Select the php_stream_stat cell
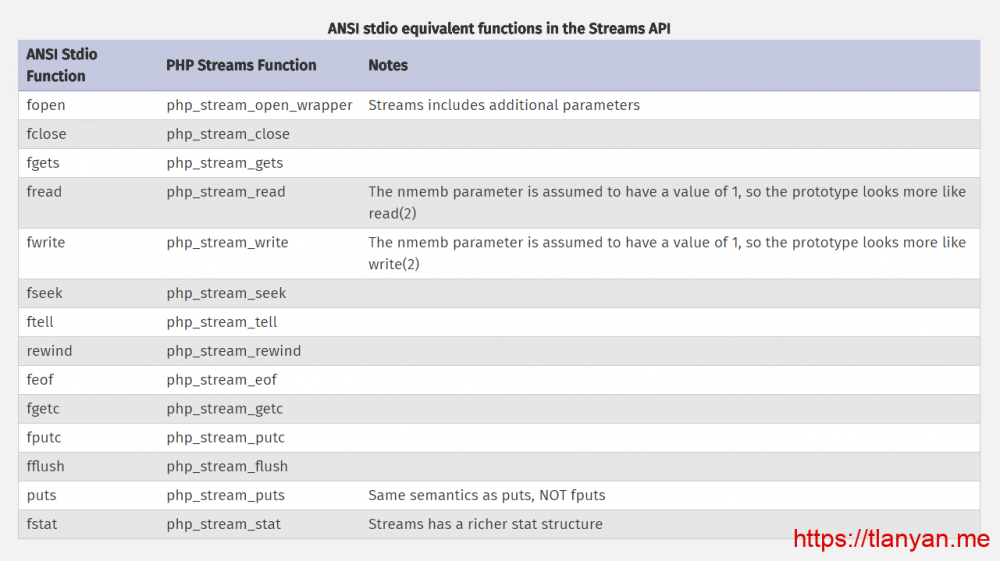Viewport: 1000px width, 561px height. 224,525
